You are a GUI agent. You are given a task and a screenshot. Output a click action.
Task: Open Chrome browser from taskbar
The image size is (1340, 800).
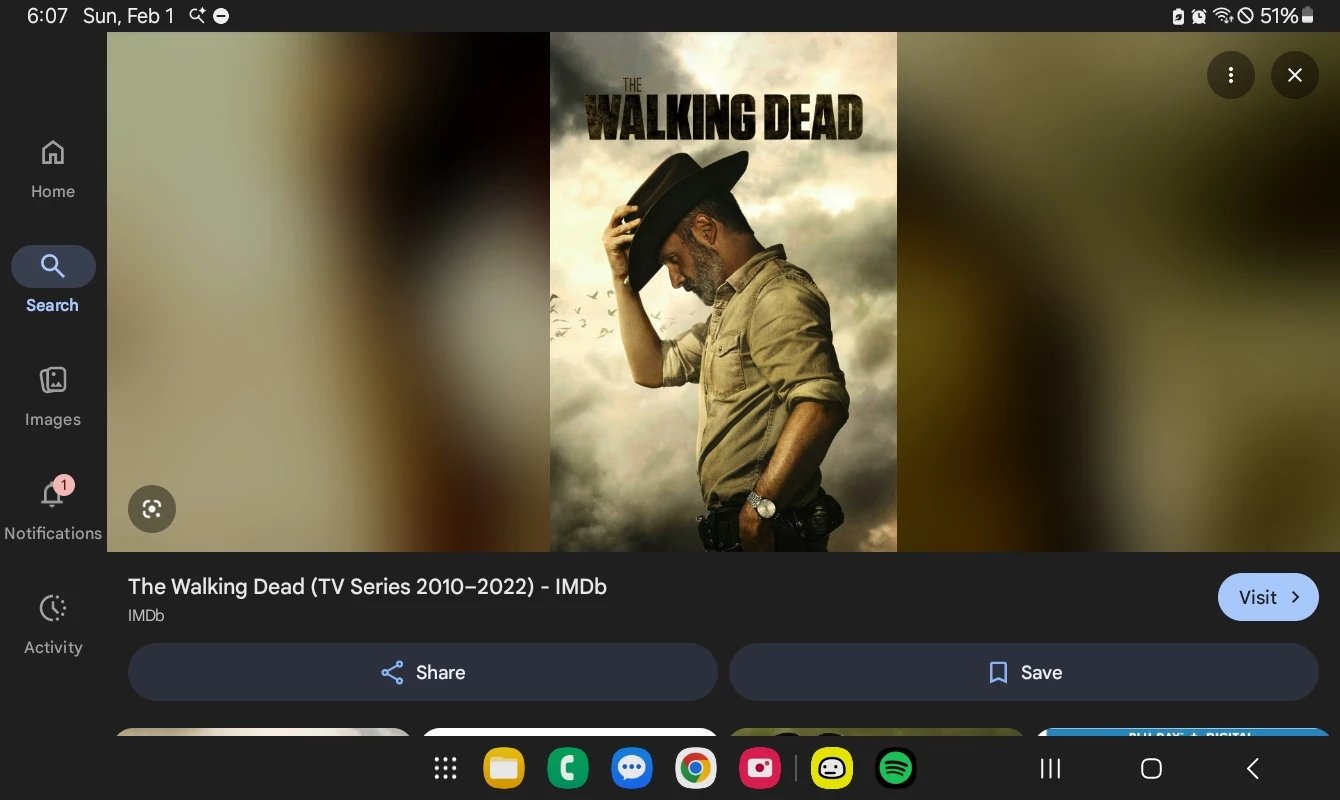click(695, 768)
